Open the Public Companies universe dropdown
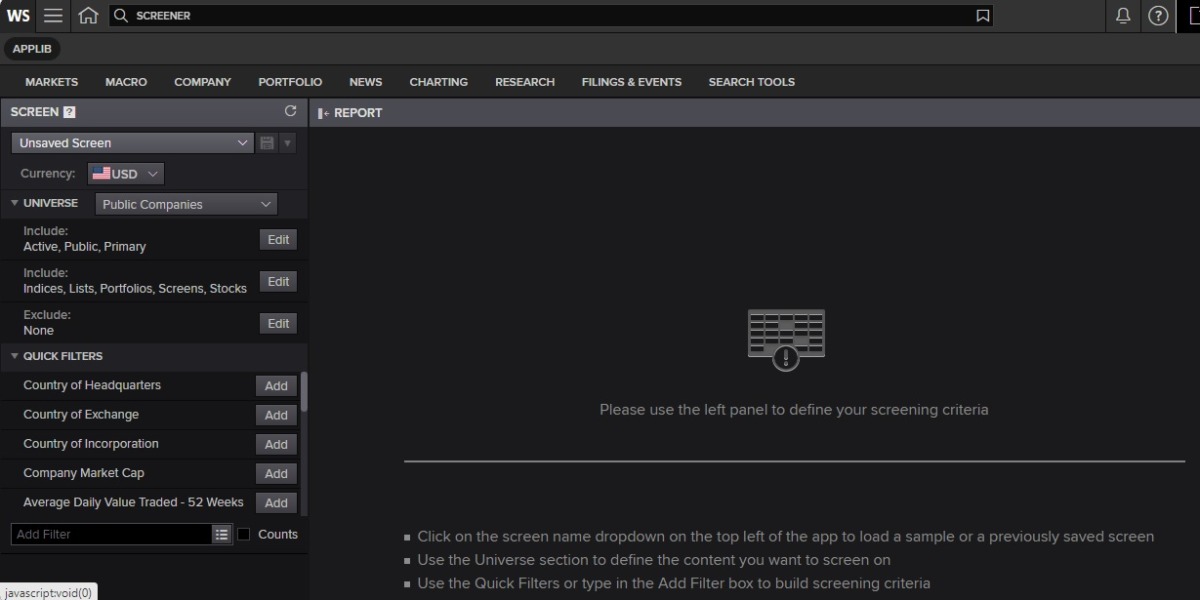 [x=186, y=204]
